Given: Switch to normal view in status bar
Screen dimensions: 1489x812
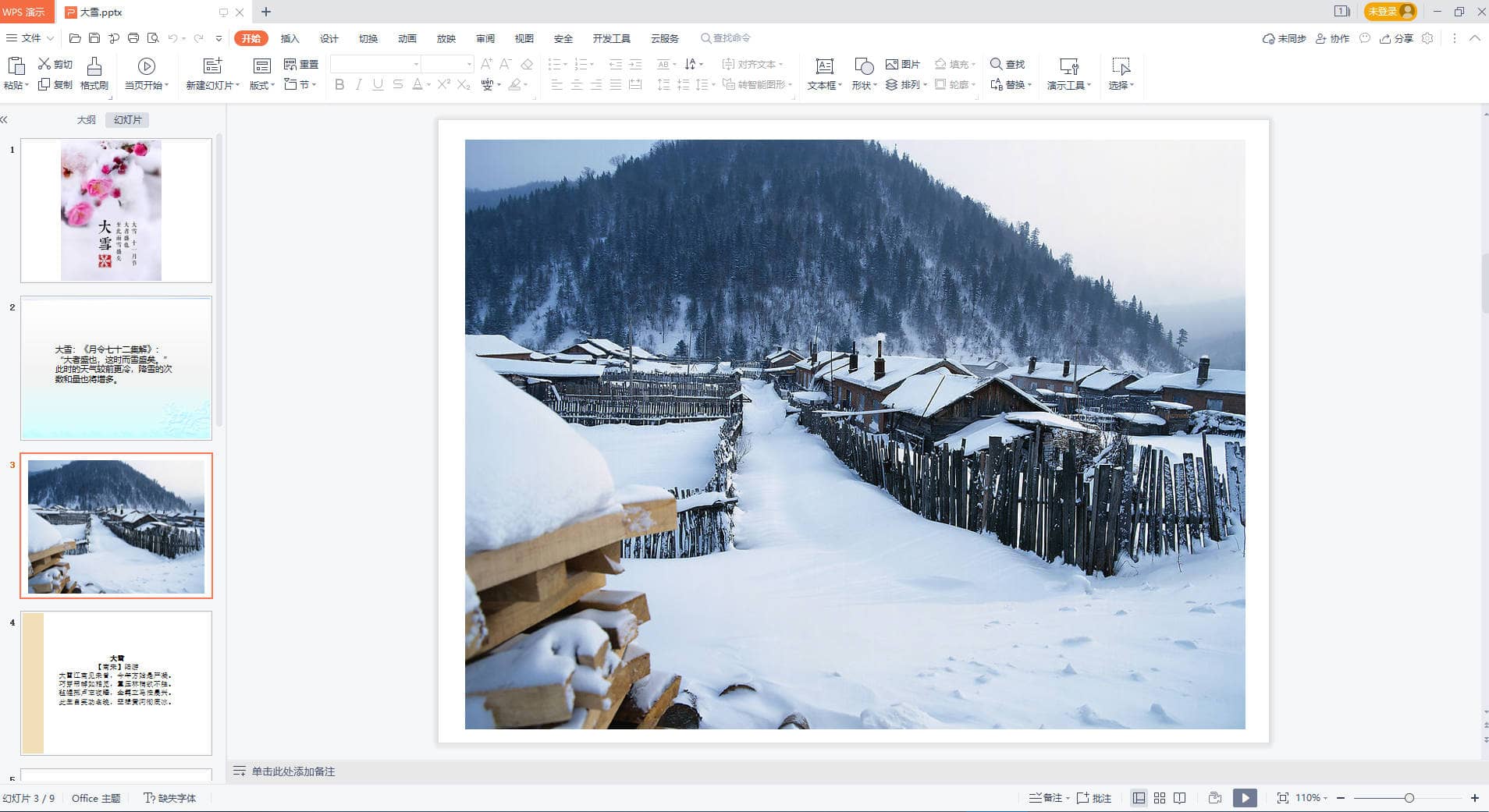Looking at the screenshot, I should tap(1139, 798).
